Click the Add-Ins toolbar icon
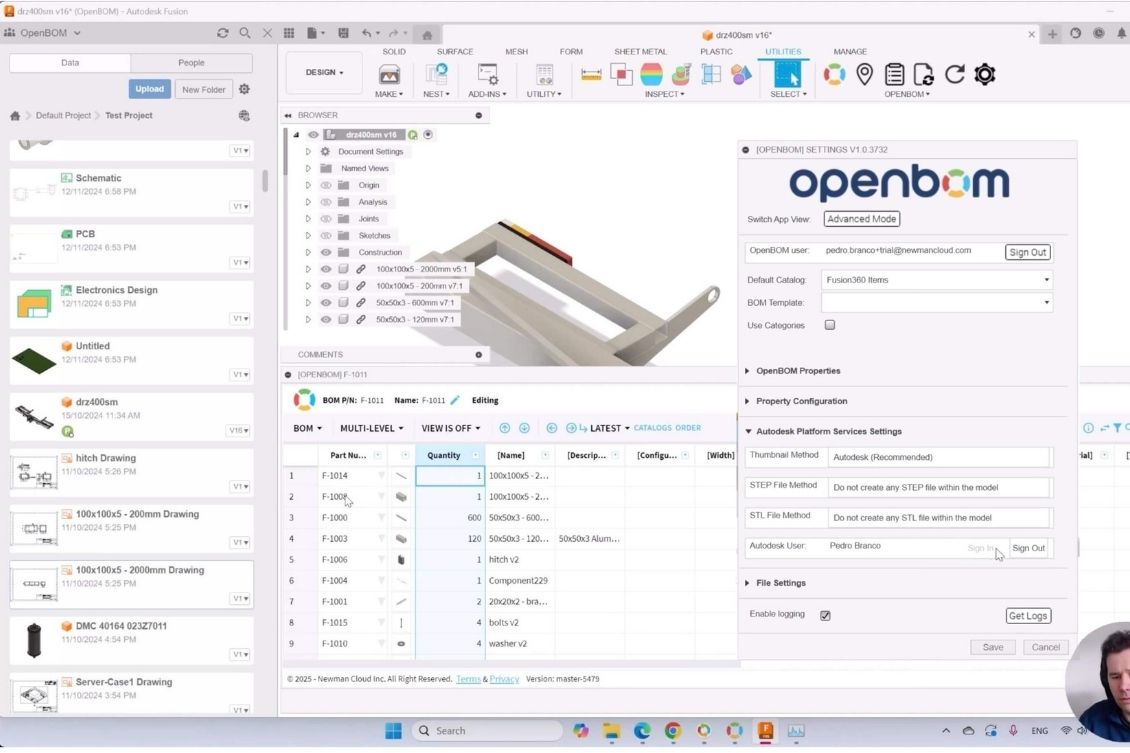 (x=487, y=74)
